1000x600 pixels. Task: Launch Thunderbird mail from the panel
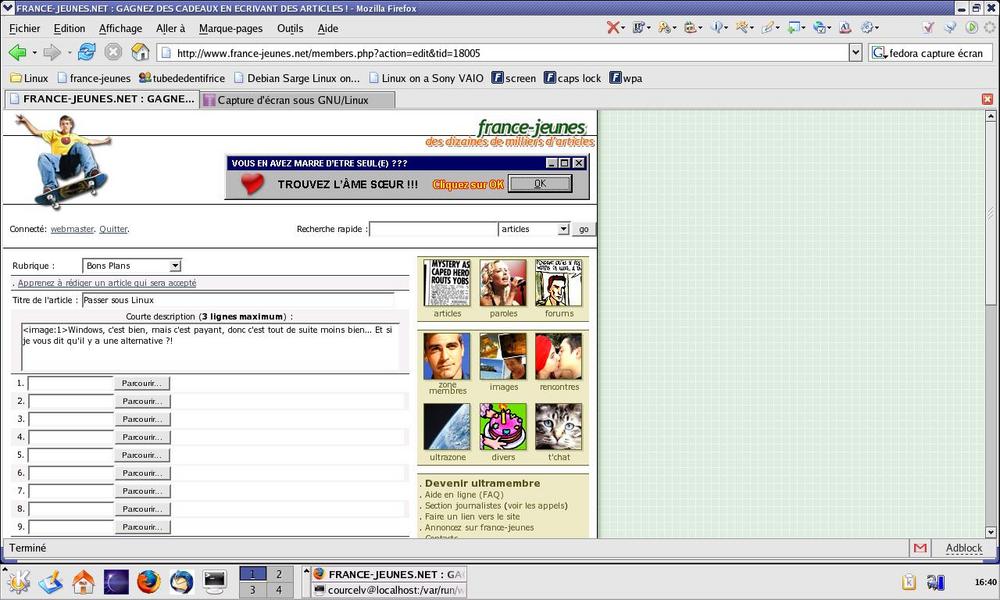tap(182, 581)
